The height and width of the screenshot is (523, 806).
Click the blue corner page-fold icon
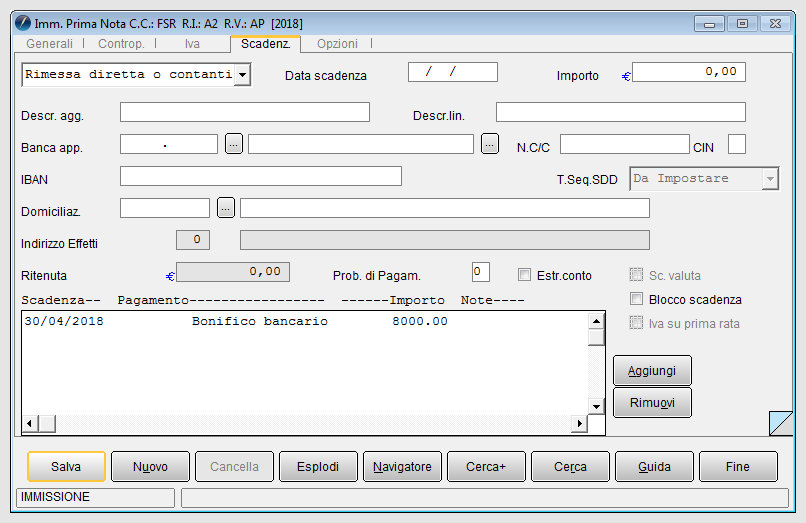[781, 423]
